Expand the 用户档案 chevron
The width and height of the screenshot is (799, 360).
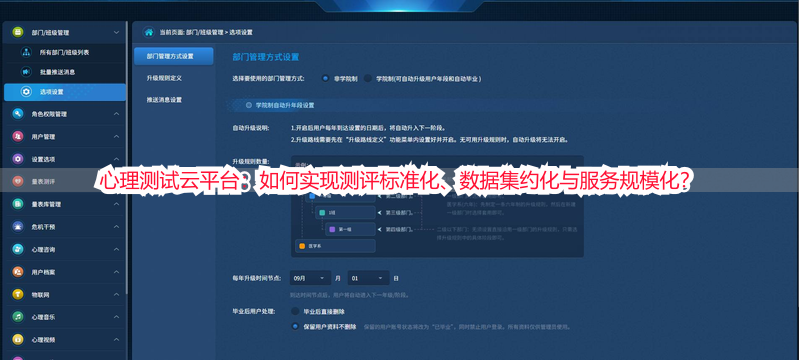click(x=116, y=272)
